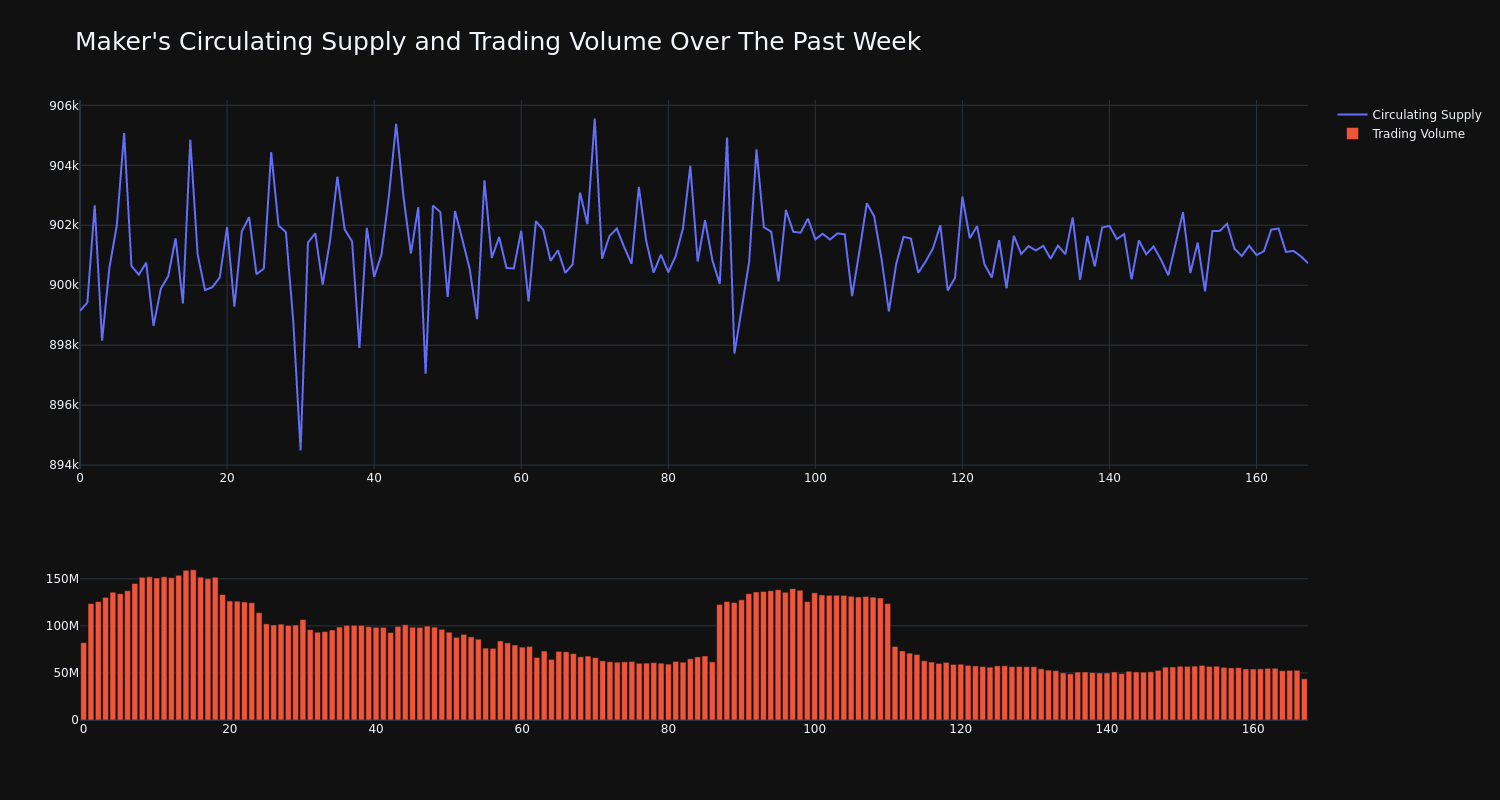Click the 898k supply axis label
The height and width of the screenshot is (800, 1500).
click(64, 346)
